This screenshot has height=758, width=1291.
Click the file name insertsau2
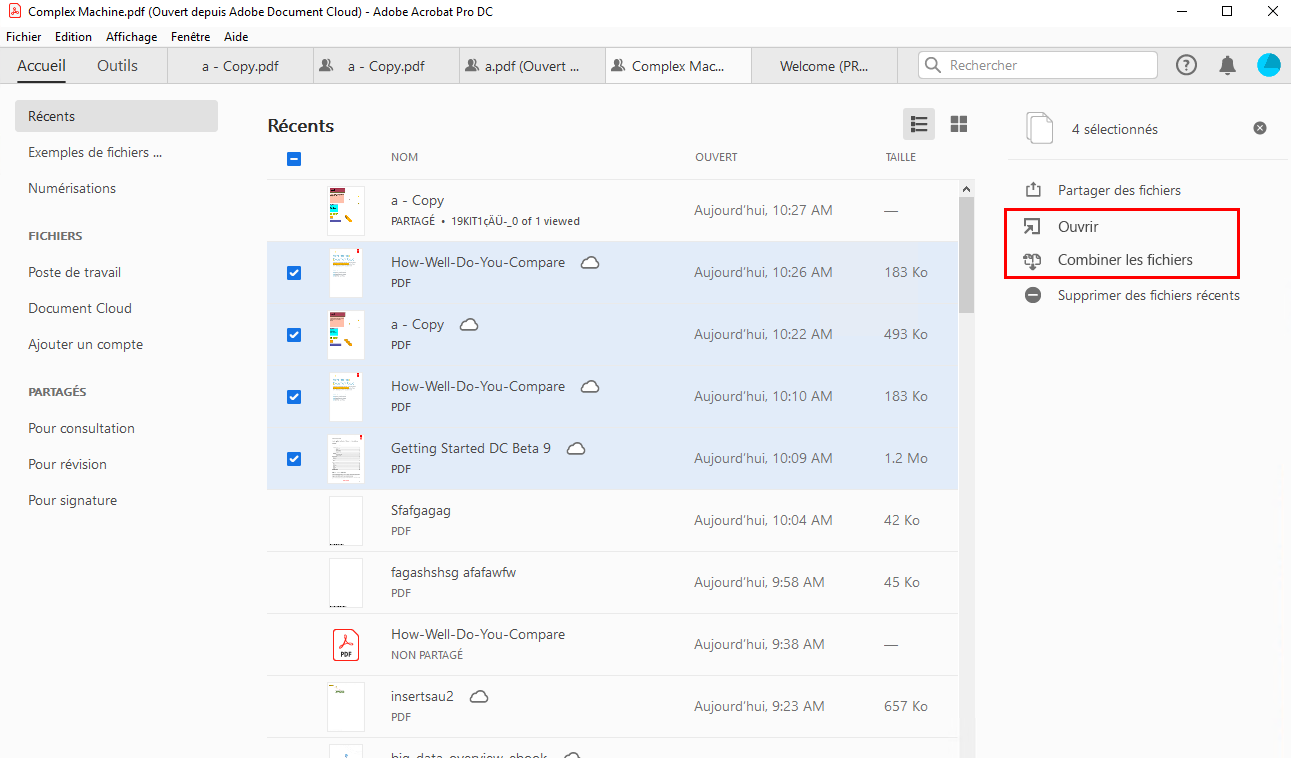pos(422,696)
